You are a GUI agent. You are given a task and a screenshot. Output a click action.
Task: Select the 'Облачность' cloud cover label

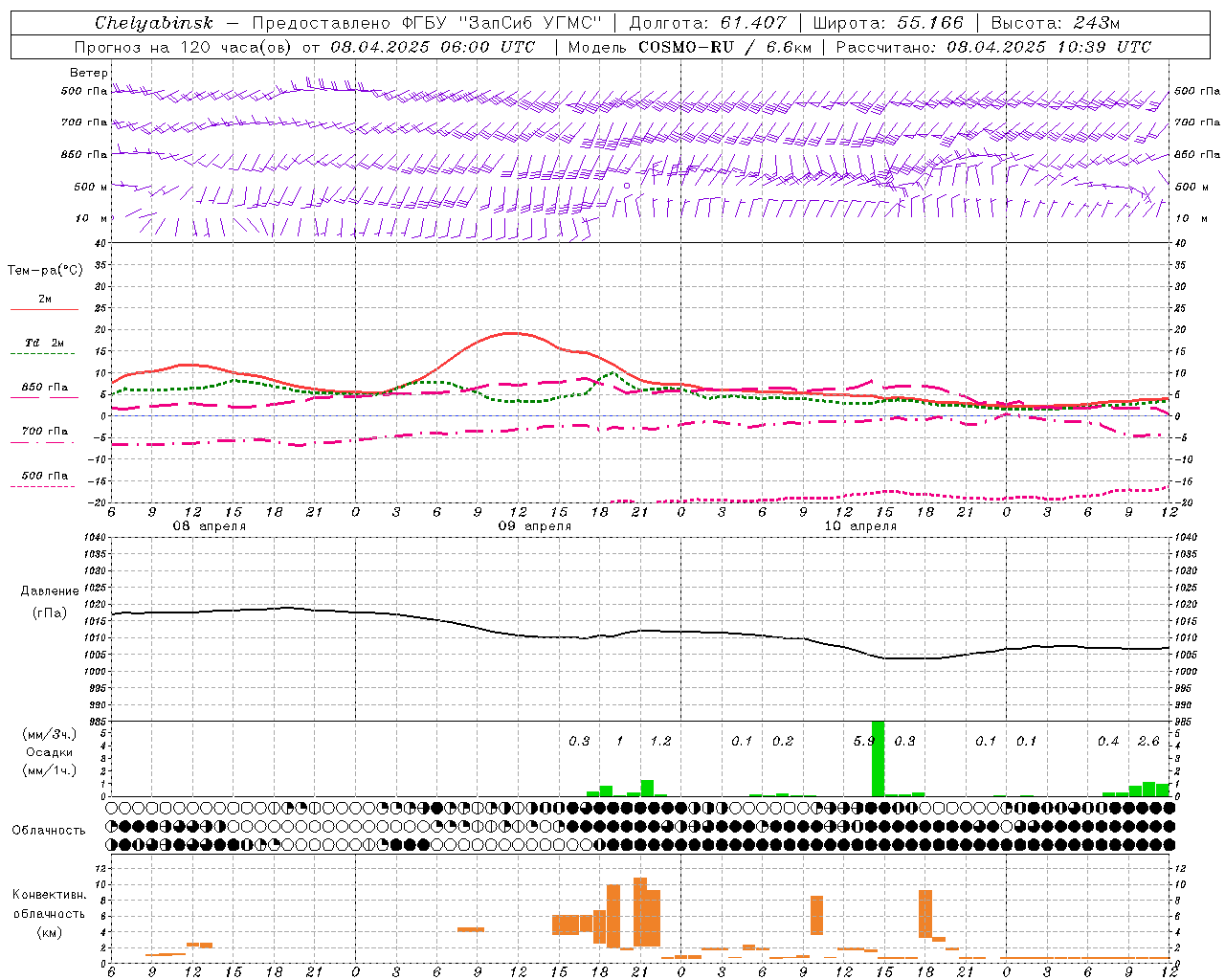[x=49, y=831]
